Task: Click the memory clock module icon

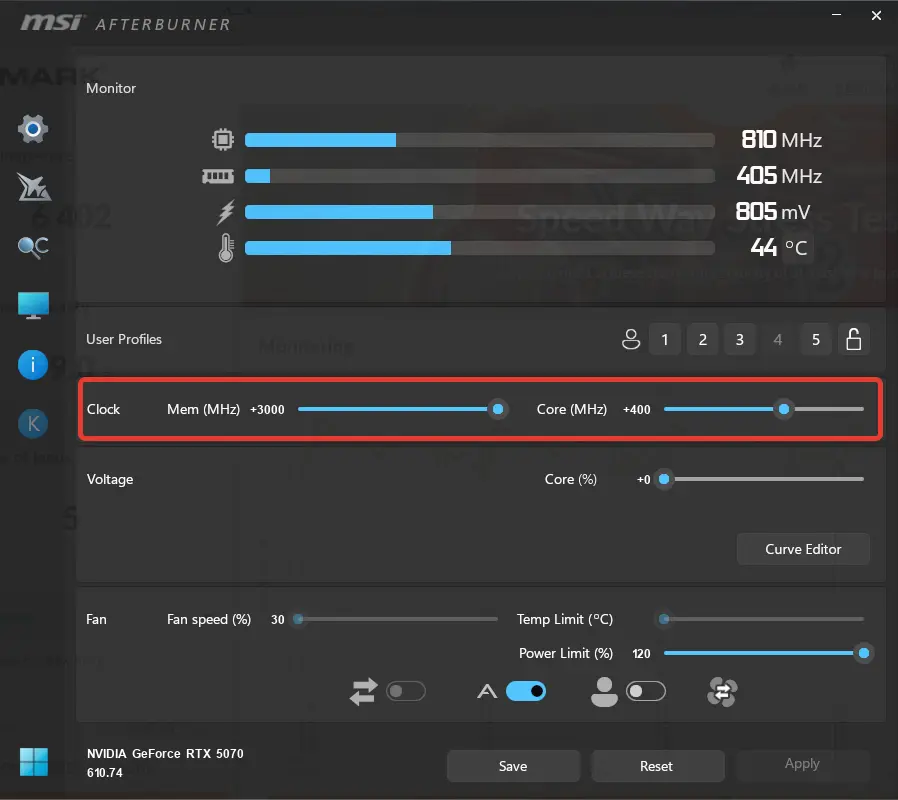Action: 218,176
